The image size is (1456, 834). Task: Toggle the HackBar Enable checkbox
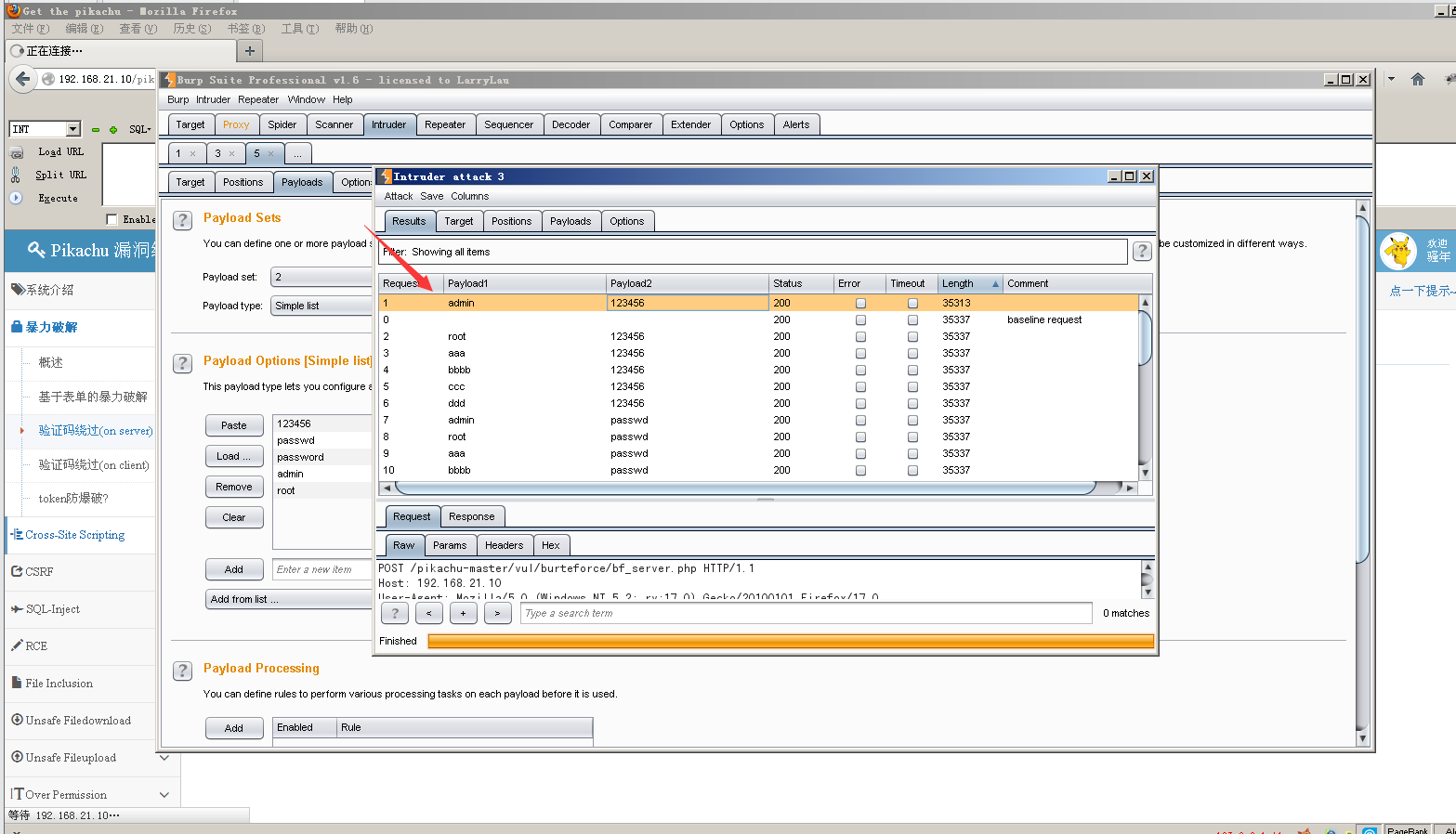pos(111,219)
